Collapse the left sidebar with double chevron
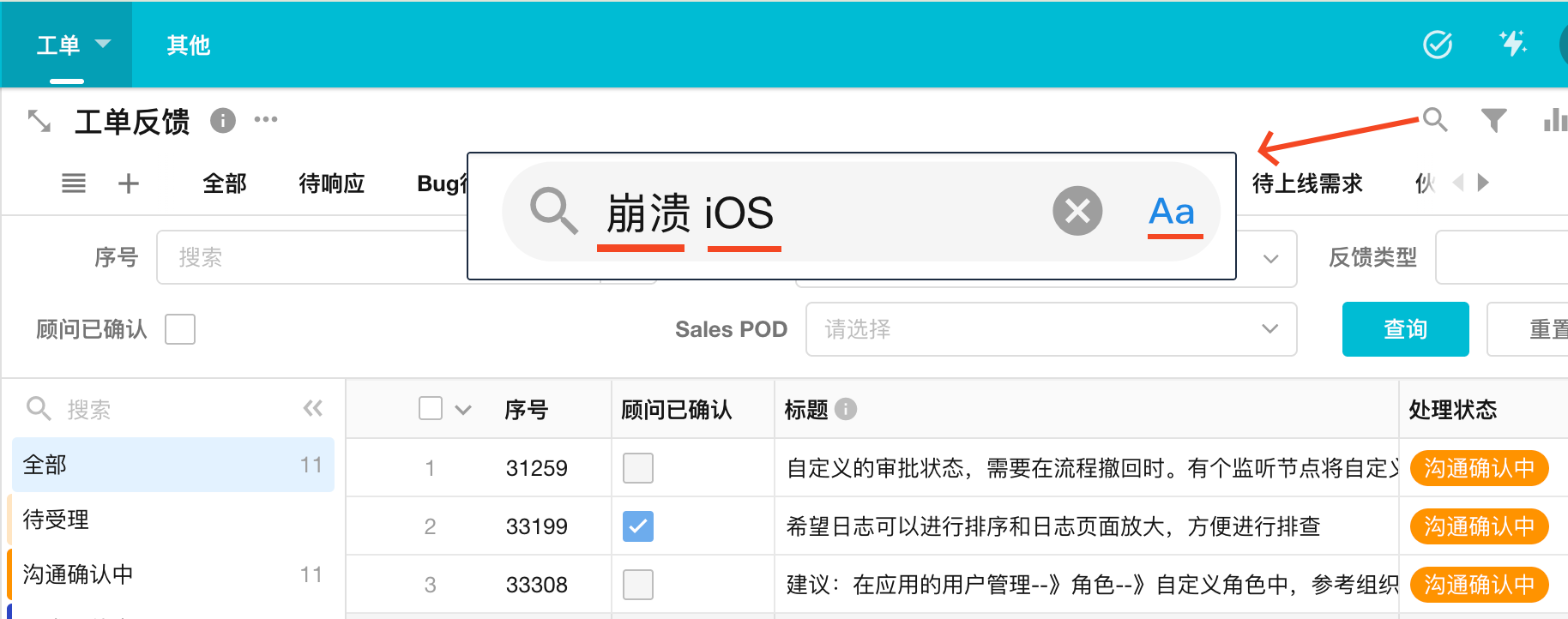Image resolution: width=1568 pixels, height=619 pixels. [x=313, y=409]
